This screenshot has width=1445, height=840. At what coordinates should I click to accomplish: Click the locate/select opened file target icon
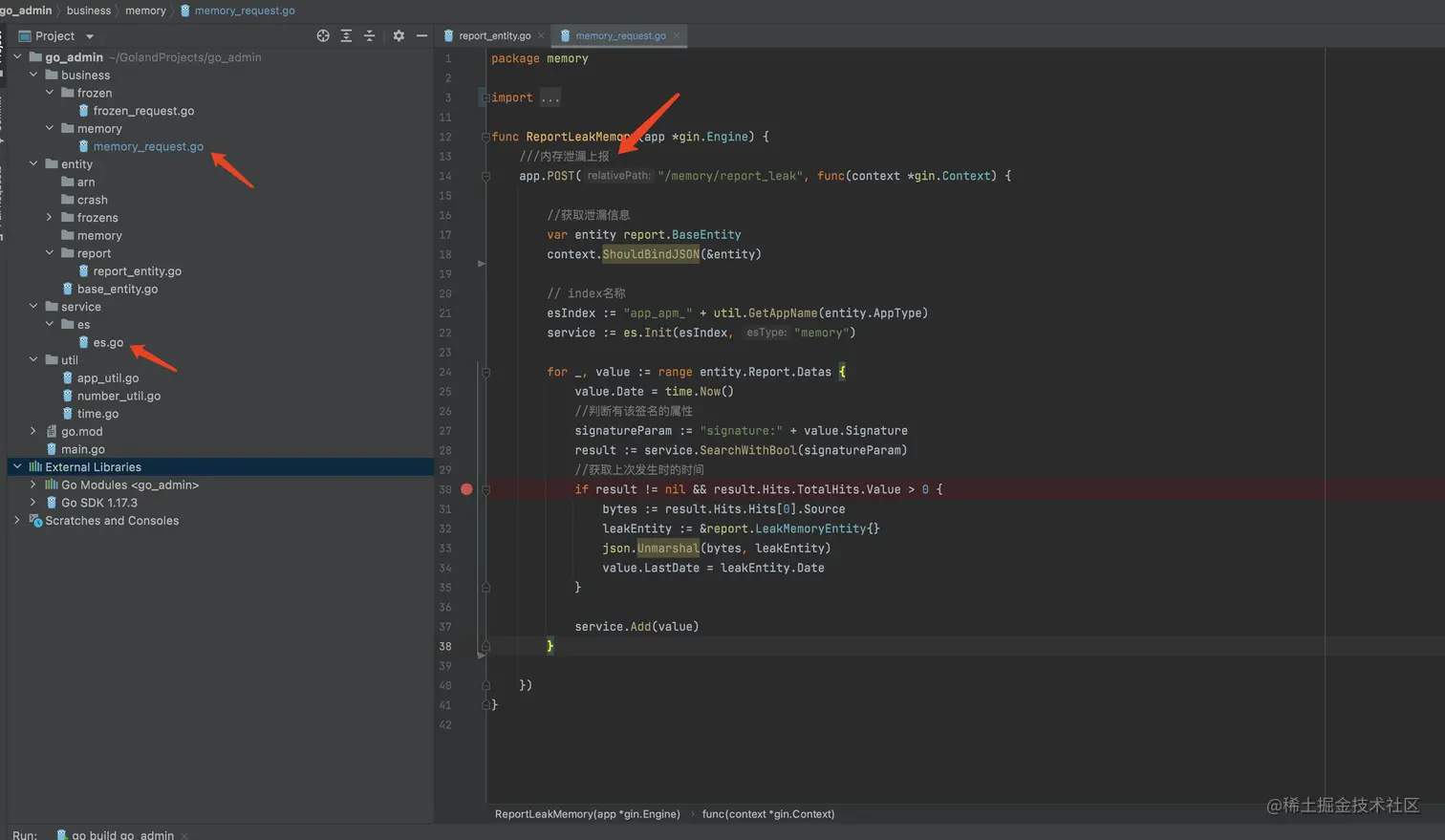(323, 35)
